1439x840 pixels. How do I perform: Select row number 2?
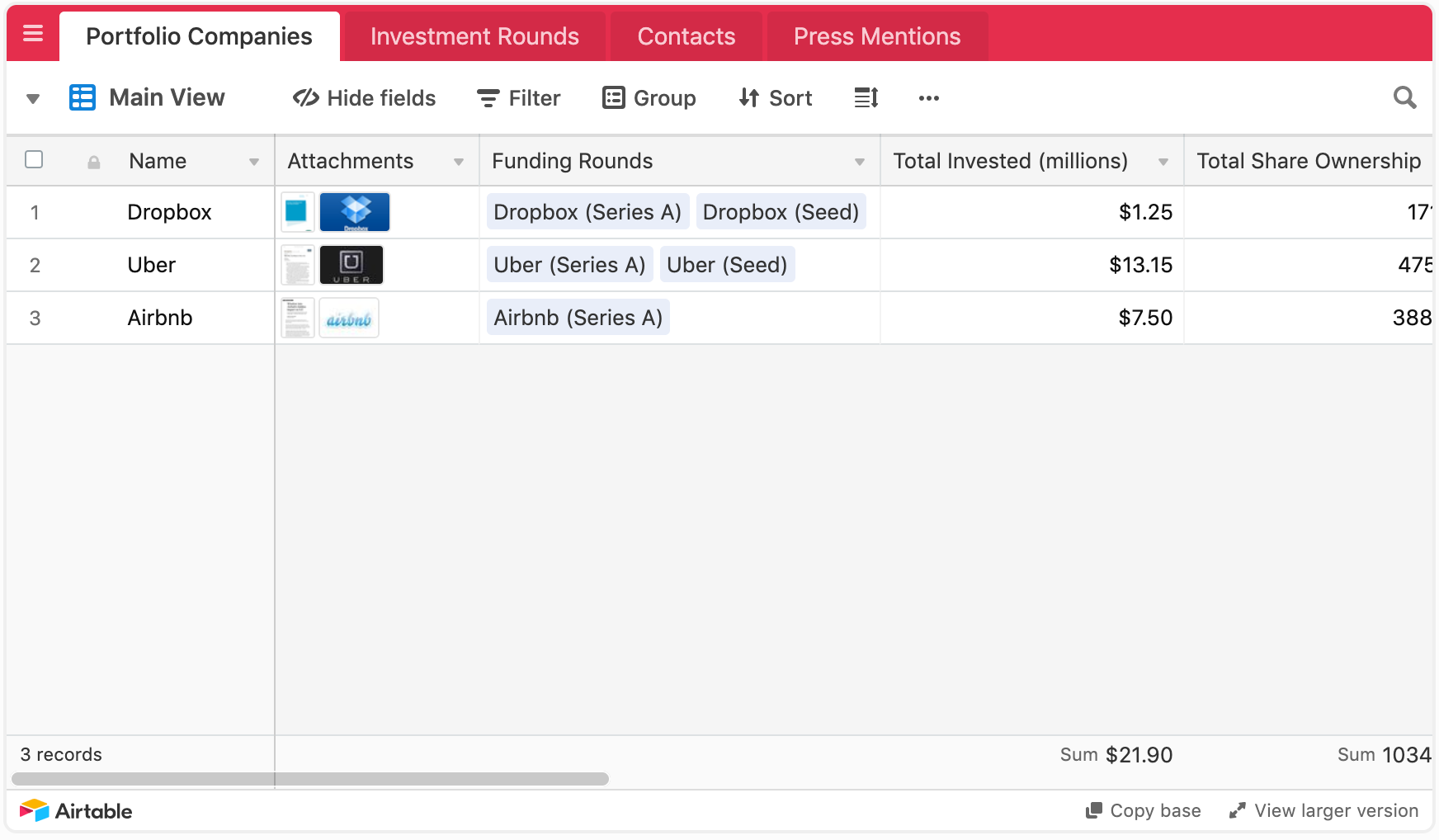click(35, 265)
